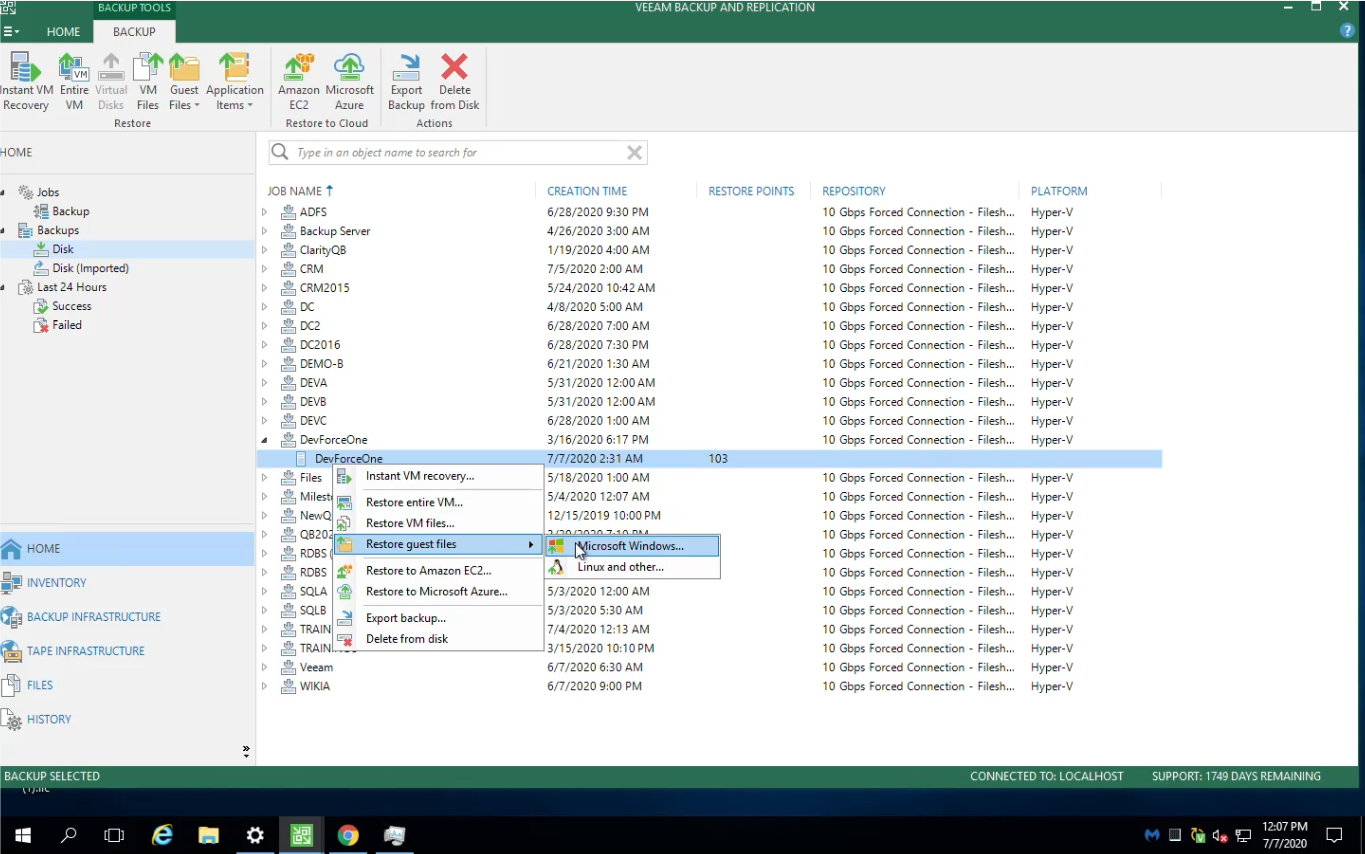Collapse the DevForceOne job row

(265, 440)
